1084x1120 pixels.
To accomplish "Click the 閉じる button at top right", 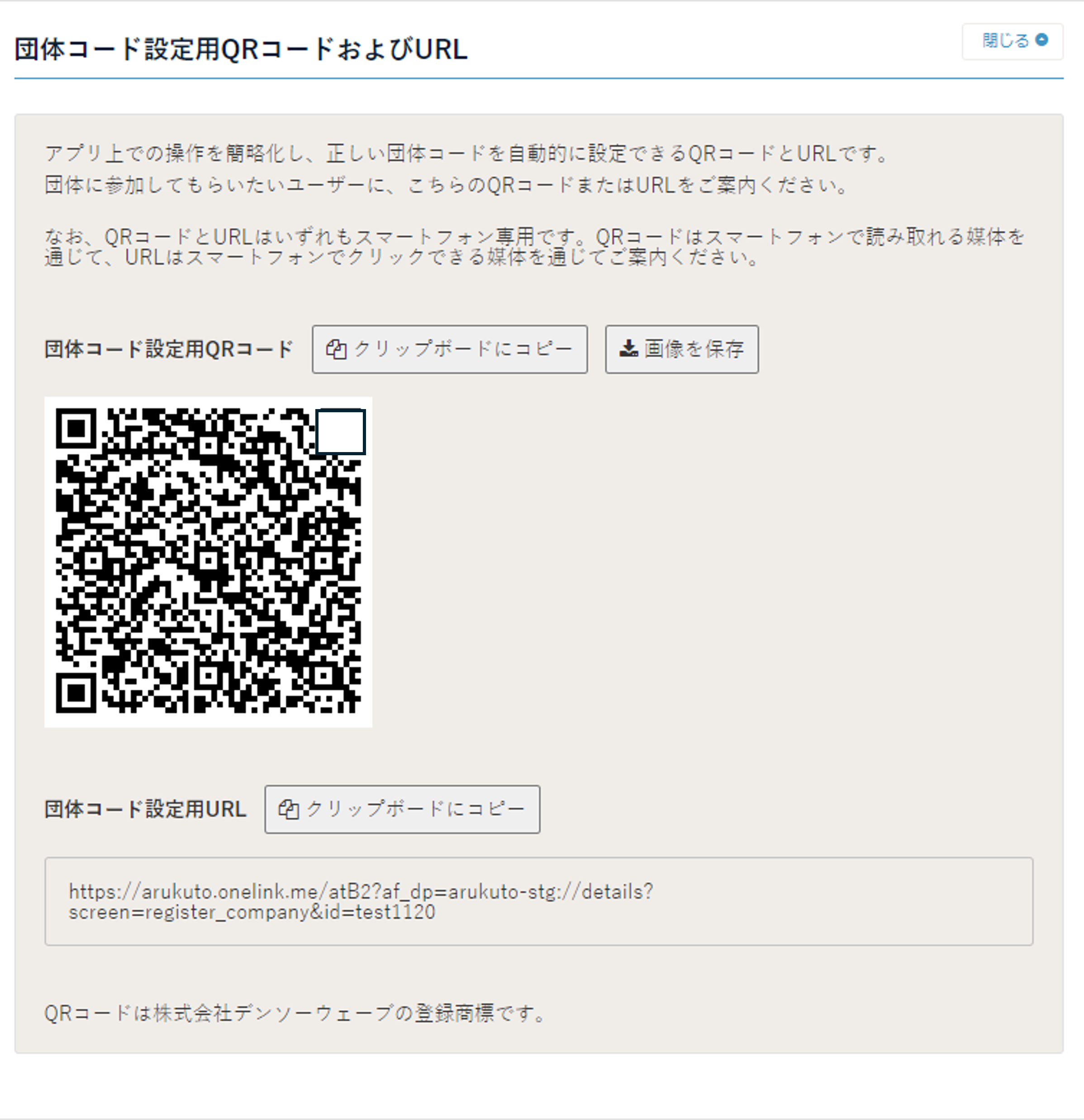I will point(1012,41).
